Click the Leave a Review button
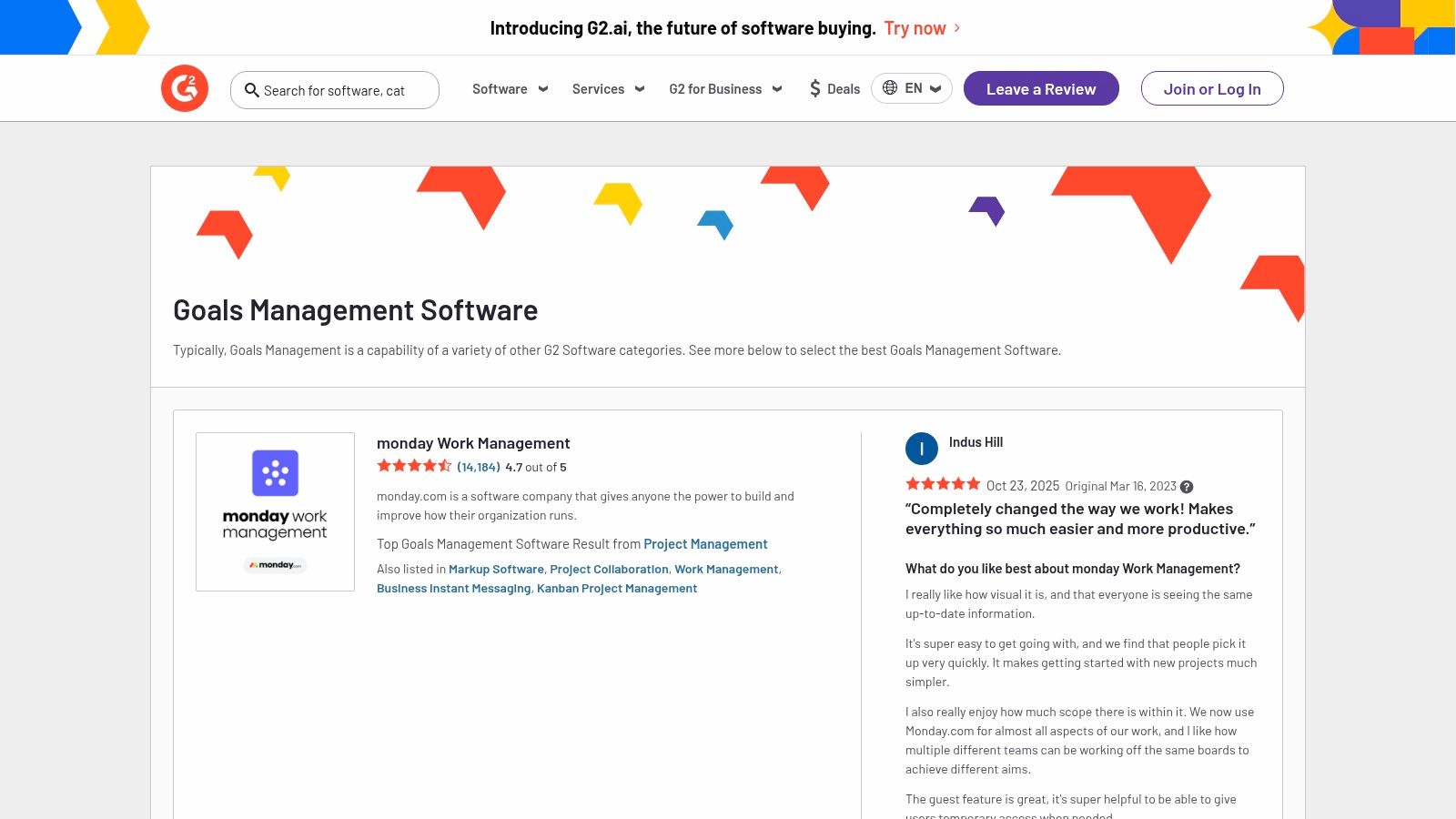1456x819 pixels. tap(1041, 88)
